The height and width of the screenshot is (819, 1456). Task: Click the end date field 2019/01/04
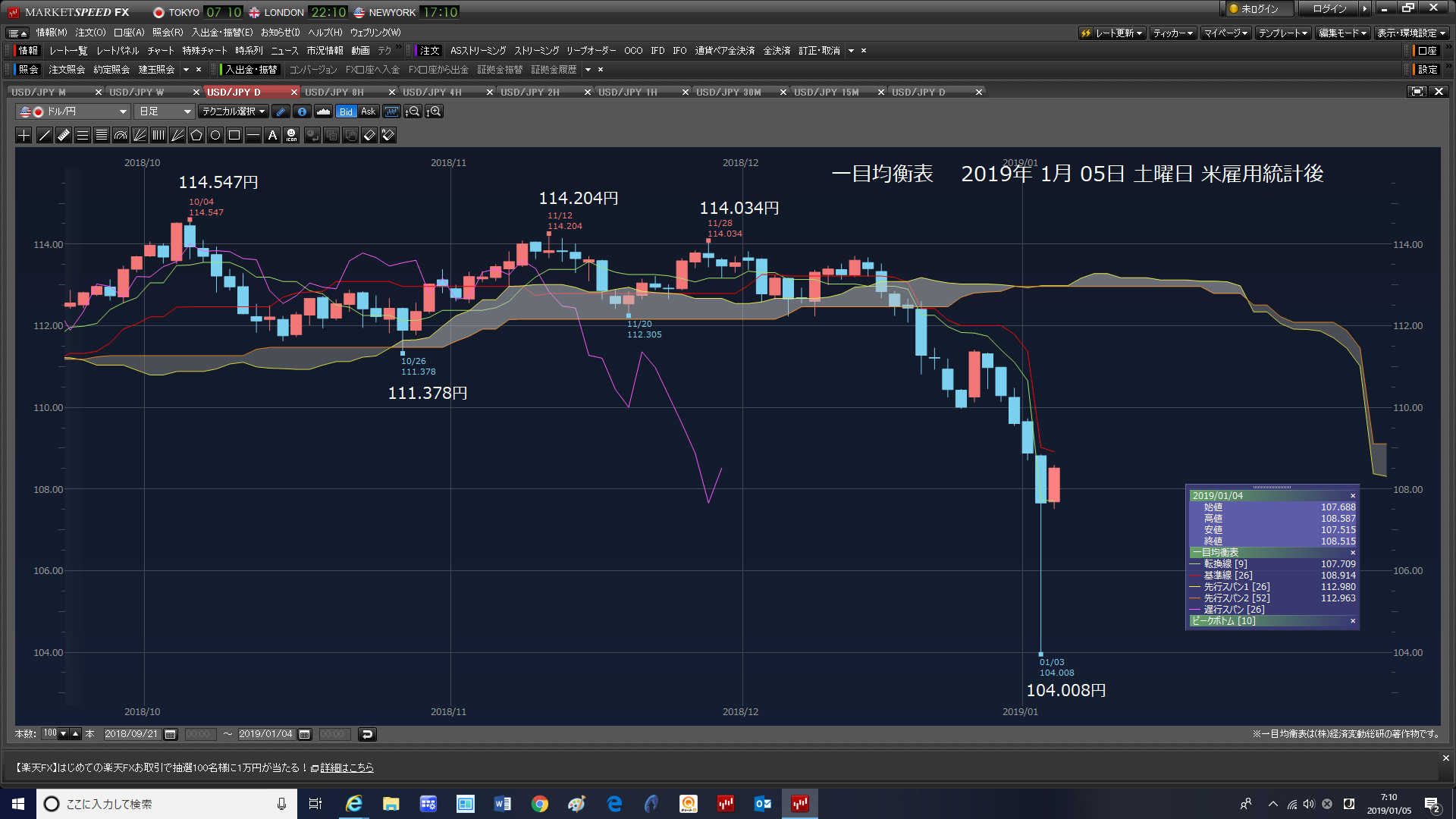(265, 734)
